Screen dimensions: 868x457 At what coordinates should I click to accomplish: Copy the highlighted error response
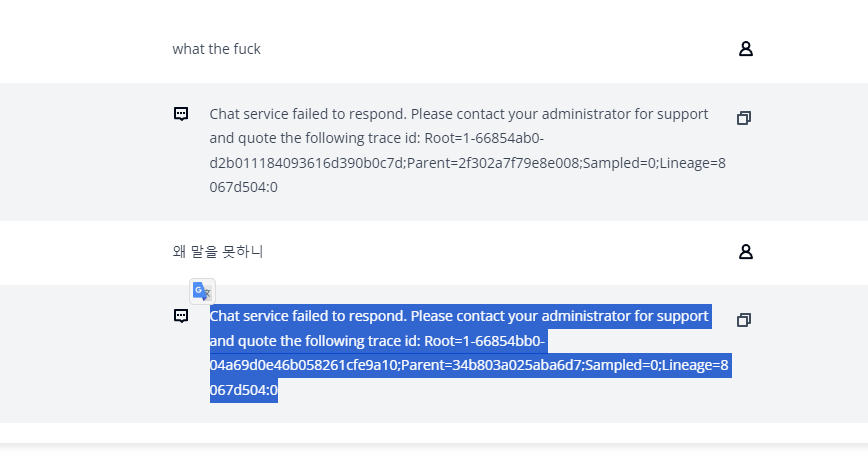click(743, 320)
